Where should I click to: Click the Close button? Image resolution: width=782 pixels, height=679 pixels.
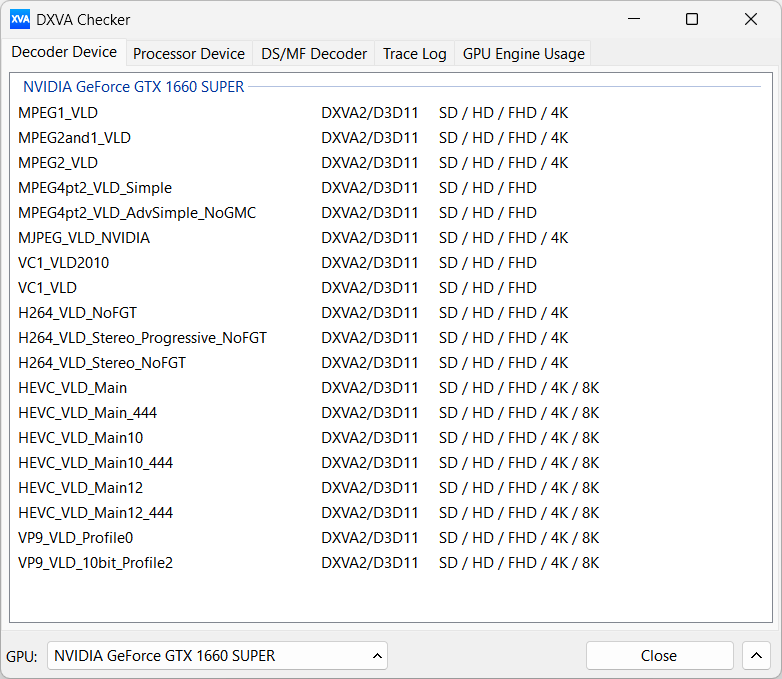[x=659, y=656]
